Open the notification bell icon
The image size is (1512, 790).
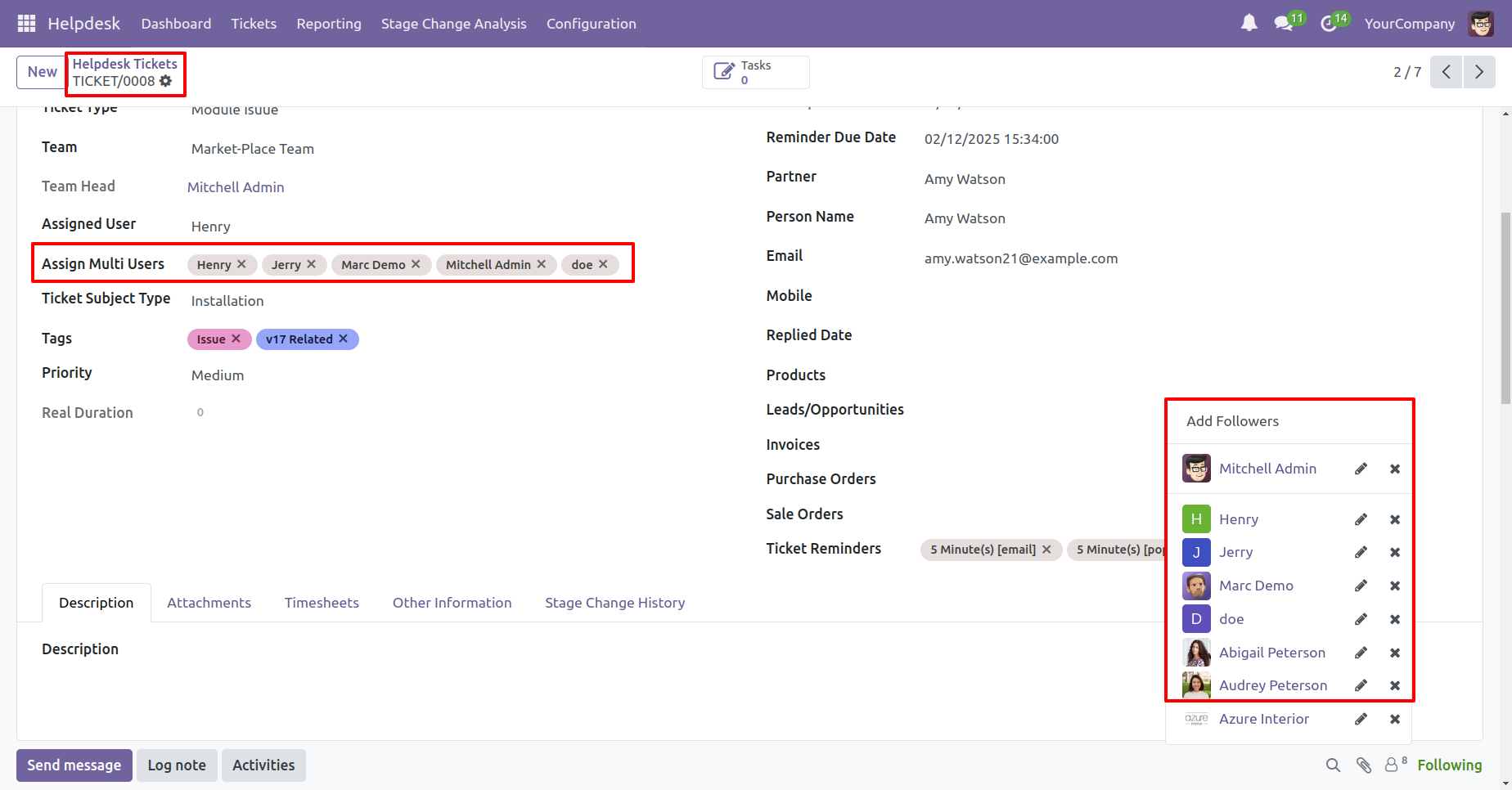click(x=1249, y=24)
